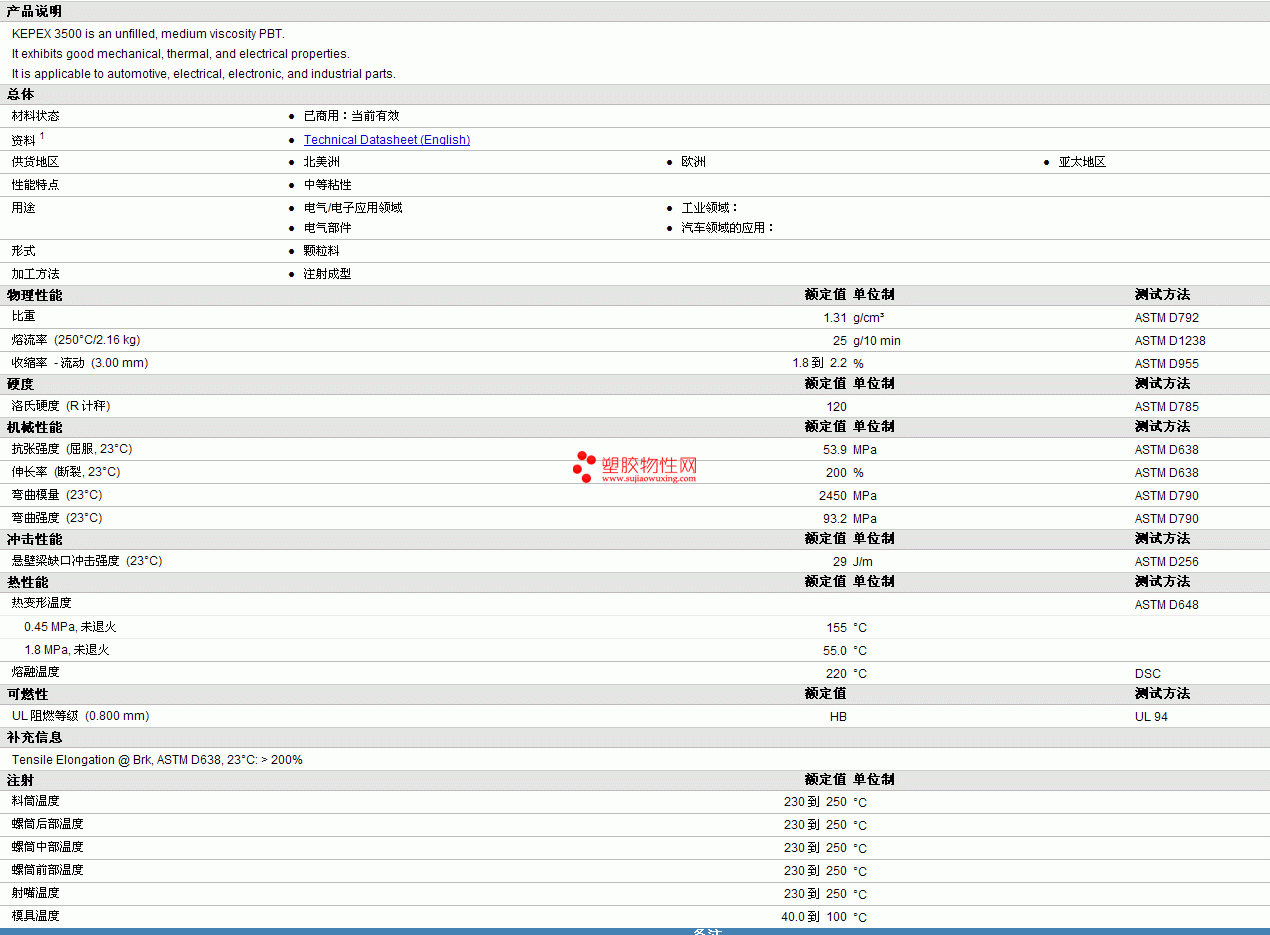Select the 热性能 section header
Viewport: 1270px width, 935px height.
[28, 582]
